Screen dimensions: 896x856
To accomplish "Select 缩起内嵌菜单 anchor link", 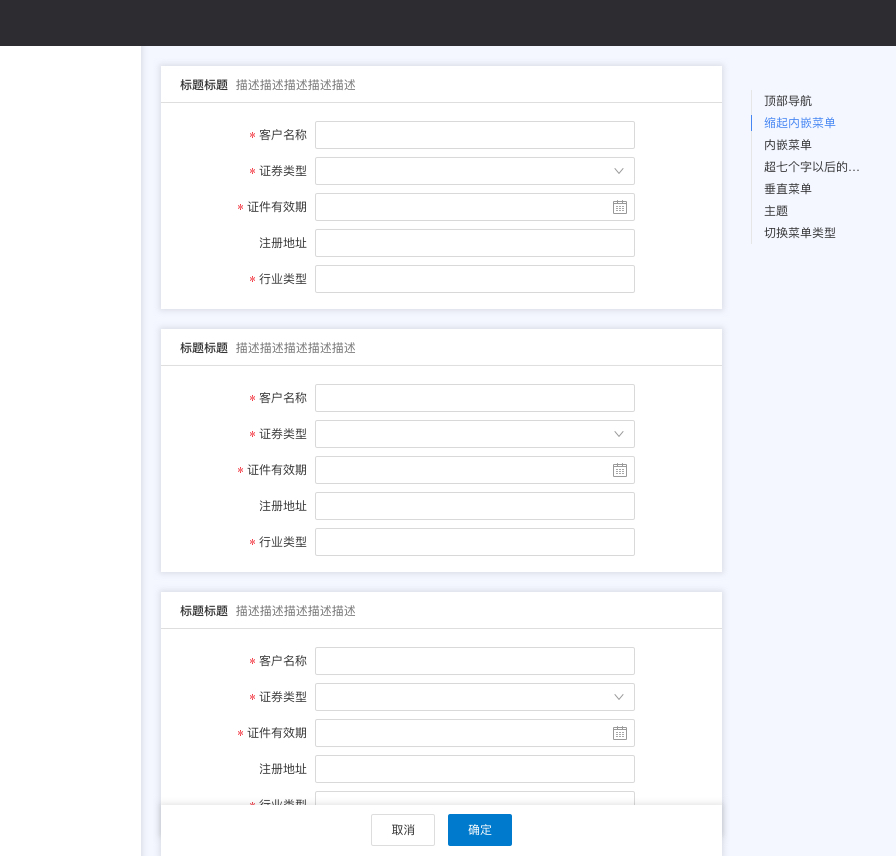I will [799, 122].
